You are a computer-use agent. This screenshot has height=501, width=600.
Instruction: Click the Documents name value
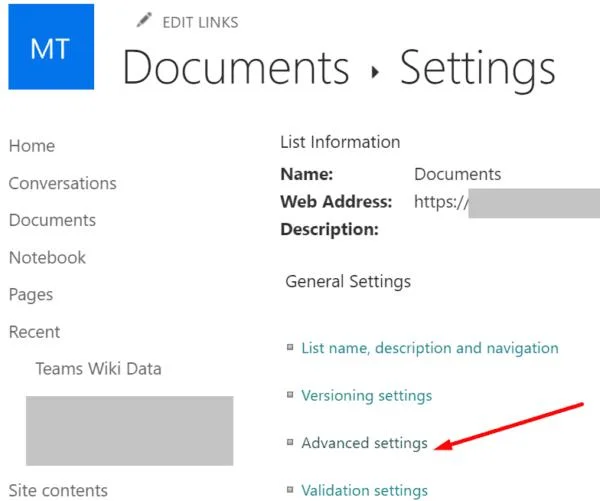(x=458, y=174)
